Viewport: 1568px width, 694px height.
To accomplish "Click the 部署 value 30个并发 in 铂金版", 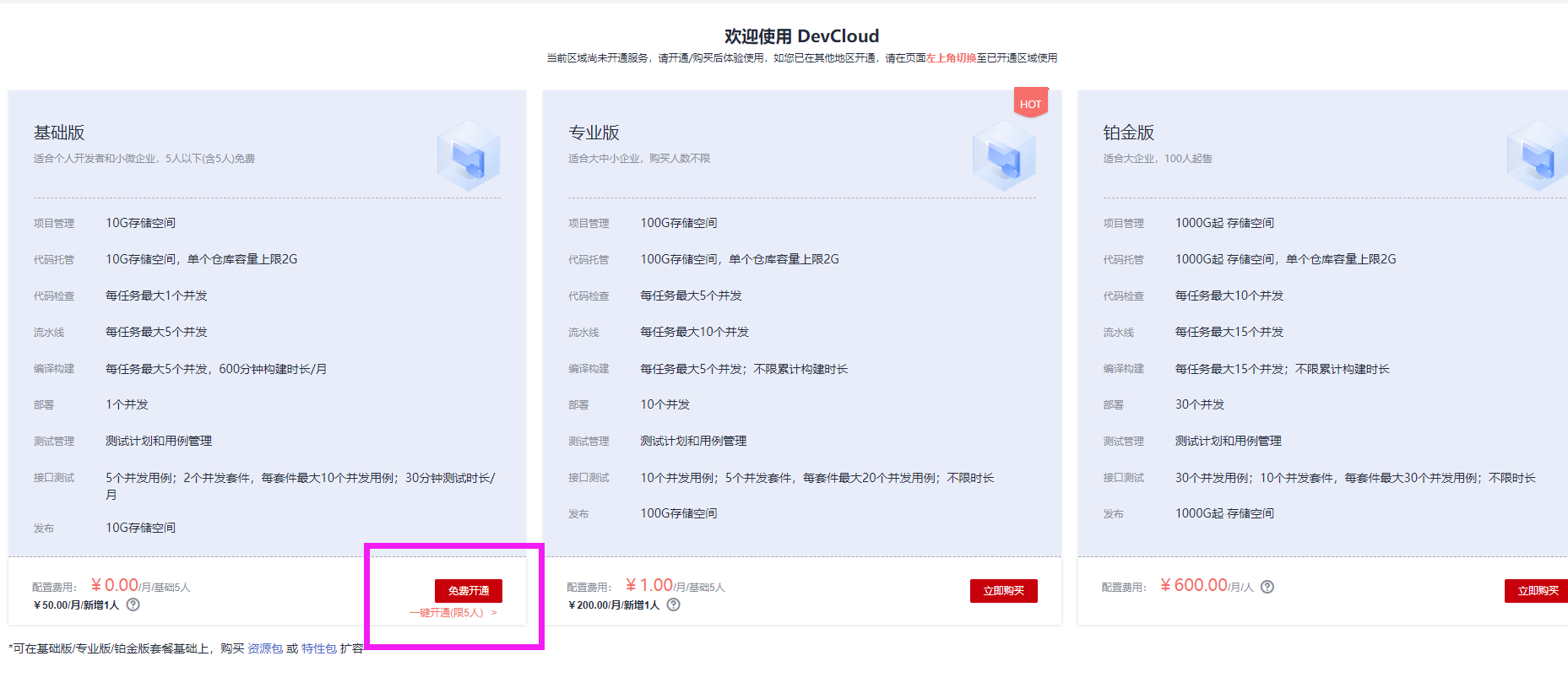I will (x=1200, y=404).
